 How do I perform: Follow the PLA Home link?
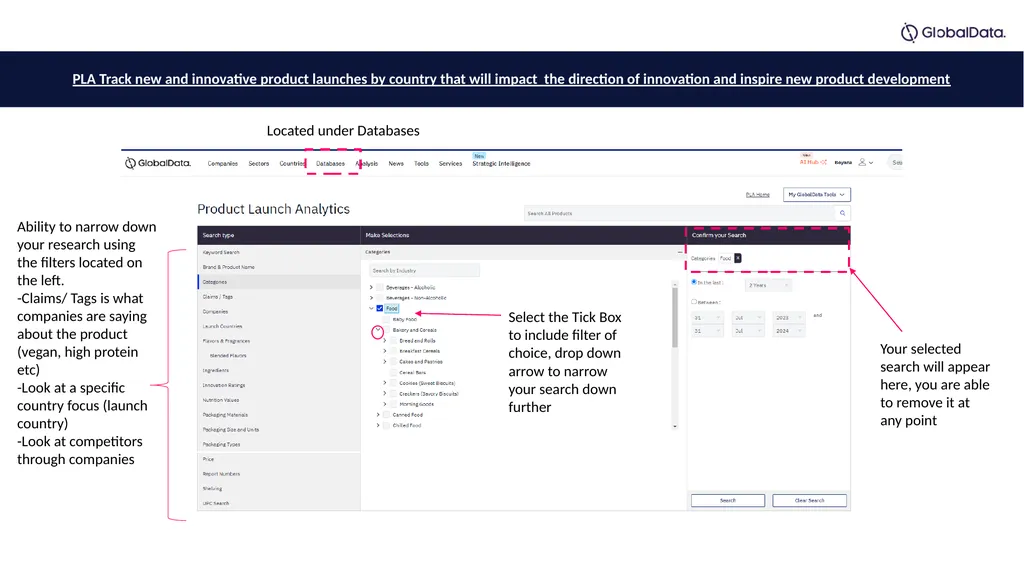pos(758,195)
